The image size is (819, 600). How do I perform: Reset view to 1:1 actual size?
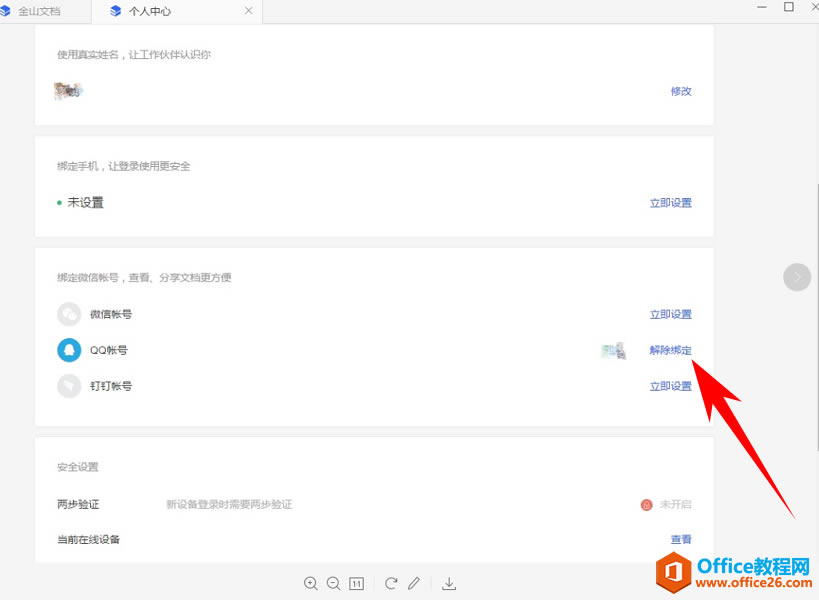pyautogui.click(x=356, y=583)
